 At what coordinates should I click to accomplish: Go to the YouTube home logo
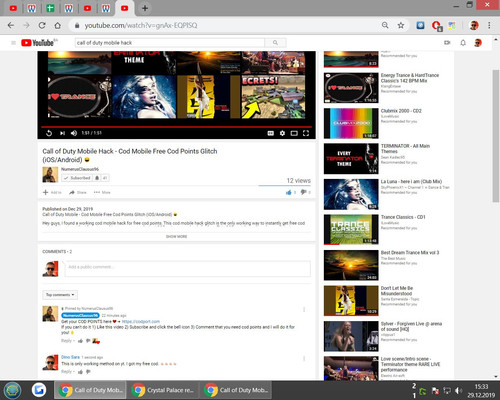37,43
